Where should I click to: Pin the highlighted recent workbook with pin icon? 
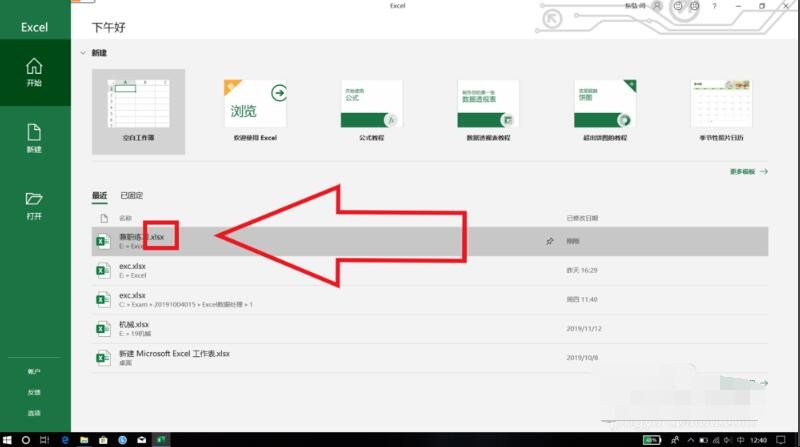click(x=549, y=241)
